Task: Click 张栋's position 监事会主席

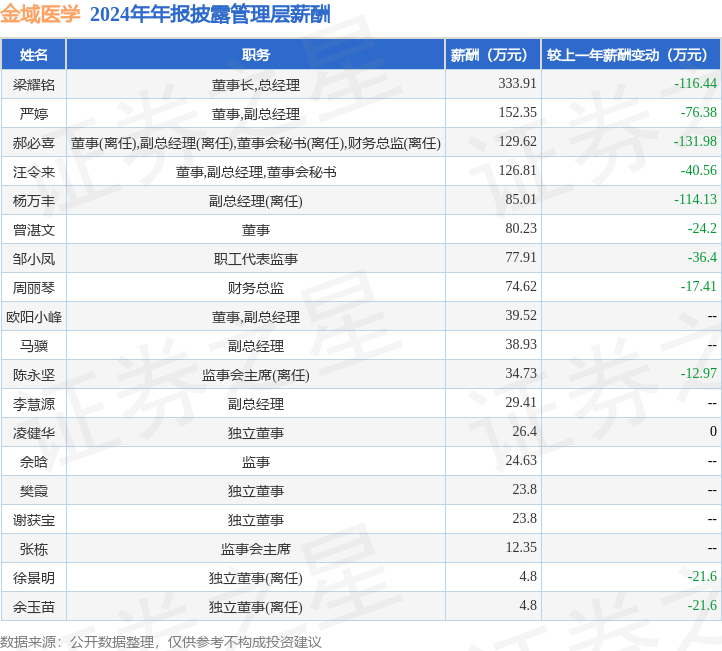Action: pyautogui.click(x=256, y=549)
